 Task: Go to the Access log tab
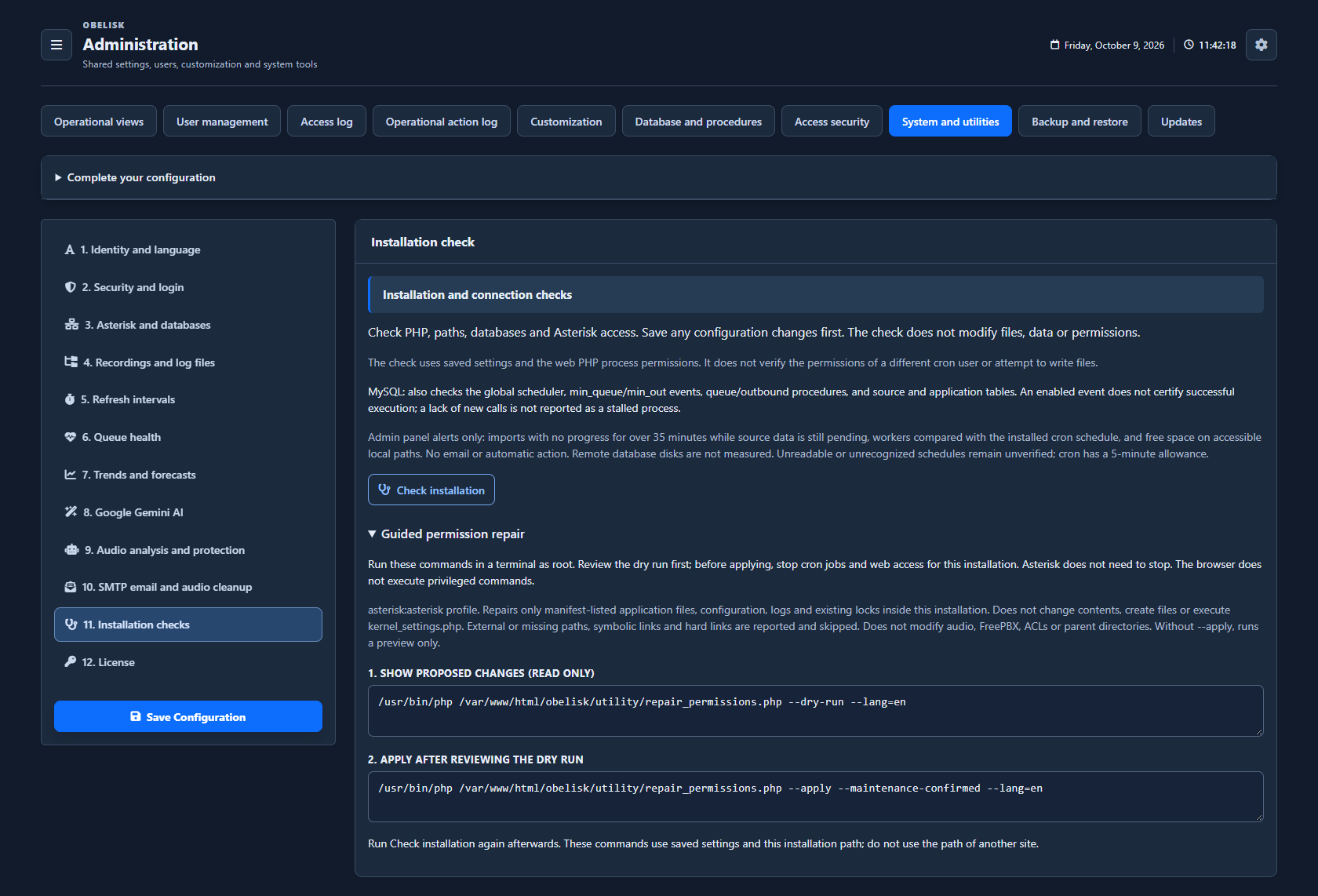click(x=326, y=121)
